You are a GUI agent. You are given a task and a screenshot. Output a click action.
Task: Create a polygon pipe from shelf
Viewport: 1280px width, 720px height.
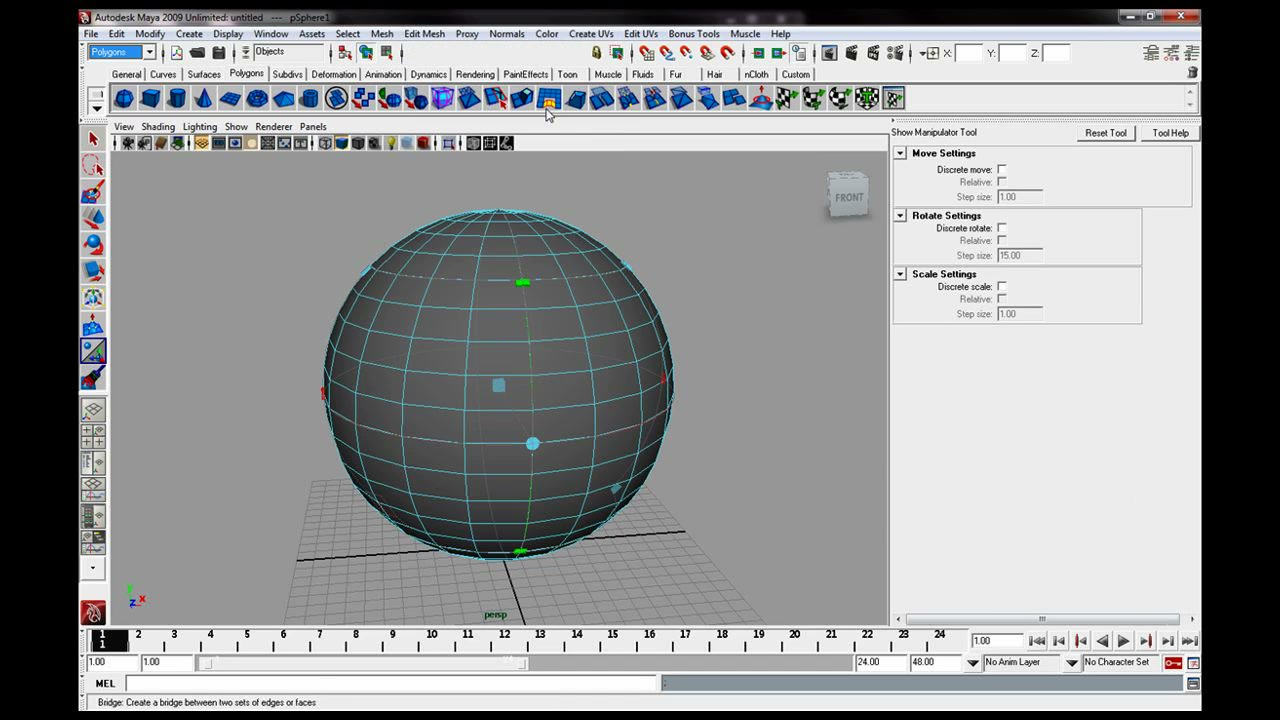[310, 98]
